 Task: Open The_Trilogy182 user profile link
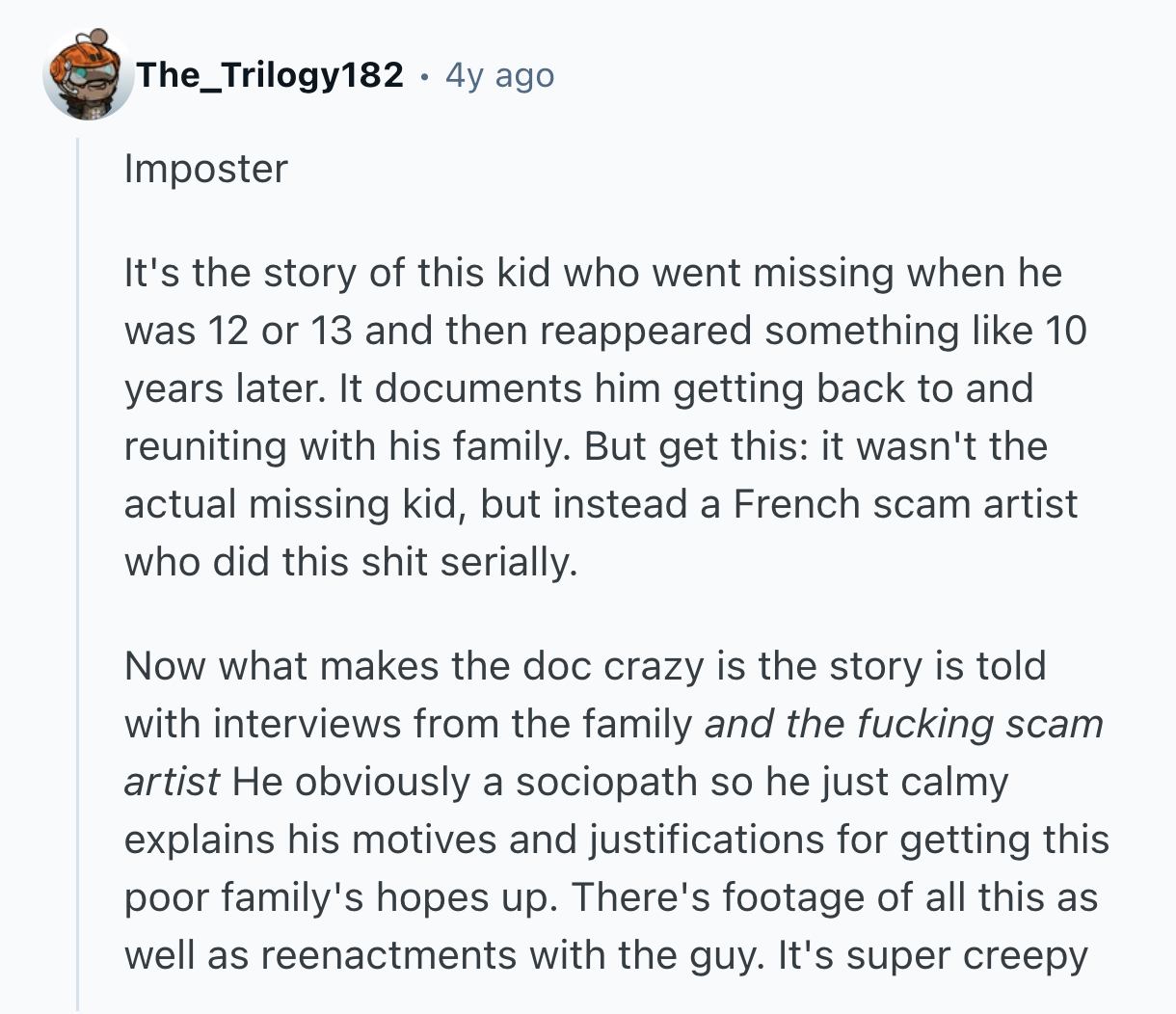click(270, 75)
